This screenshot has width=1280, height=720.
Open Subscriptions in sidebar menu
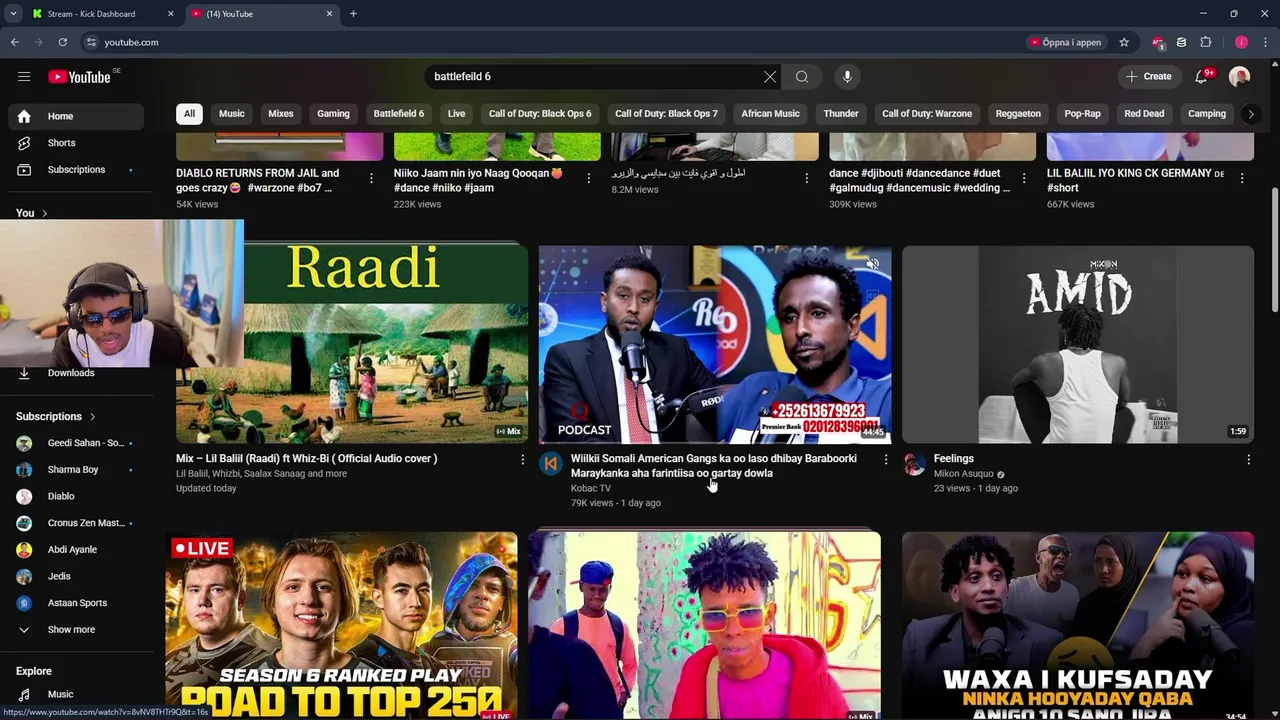click(76, 170)
